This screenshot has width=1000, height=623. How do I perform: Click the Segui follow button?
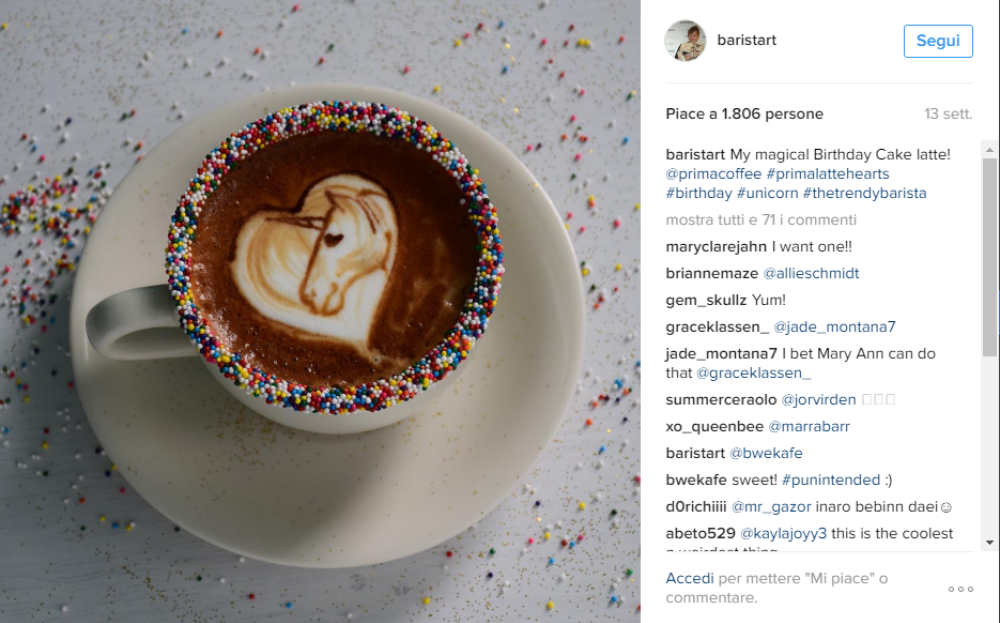pos(938,41)
